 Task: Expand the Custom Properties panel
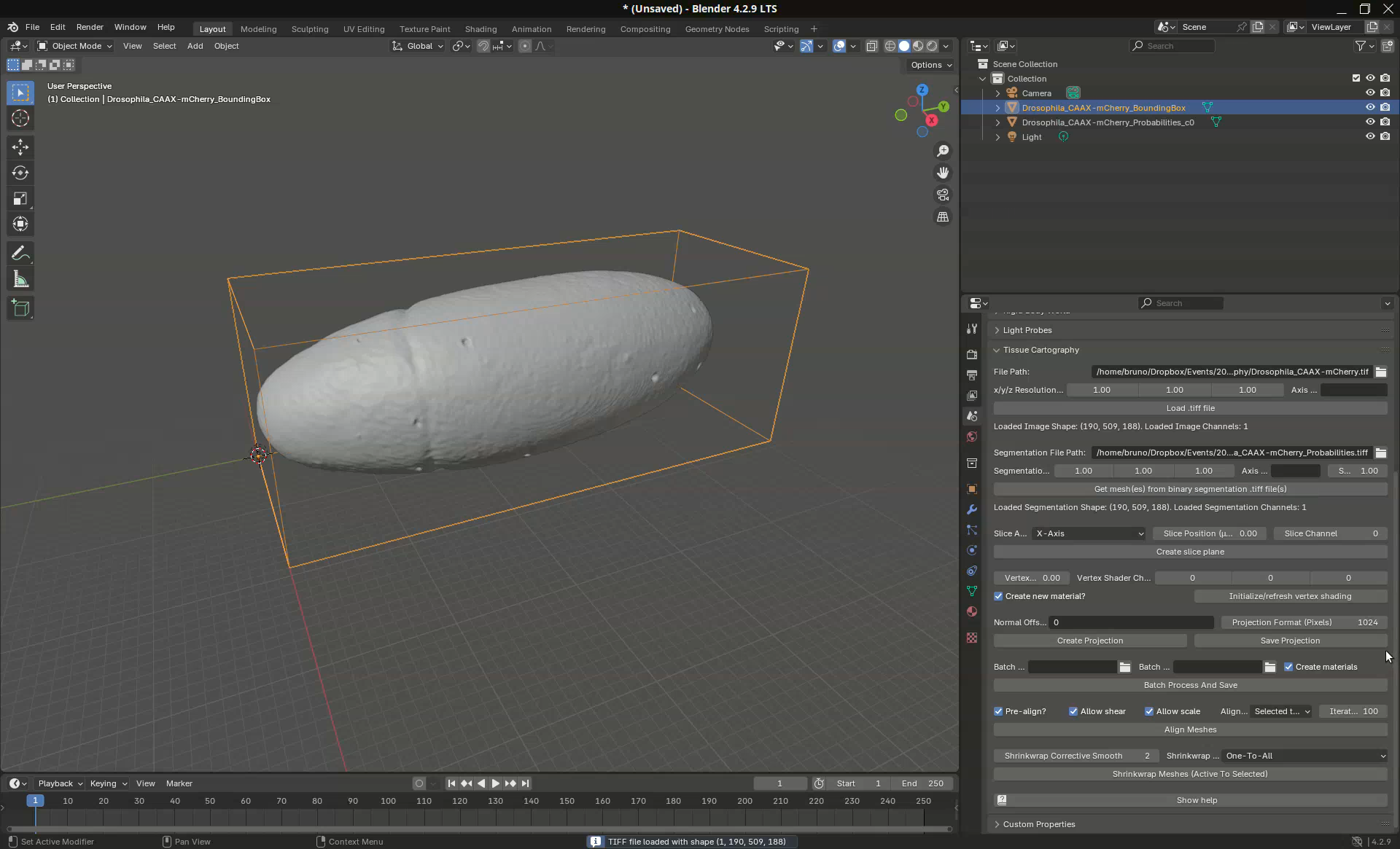click(1038, 824)
